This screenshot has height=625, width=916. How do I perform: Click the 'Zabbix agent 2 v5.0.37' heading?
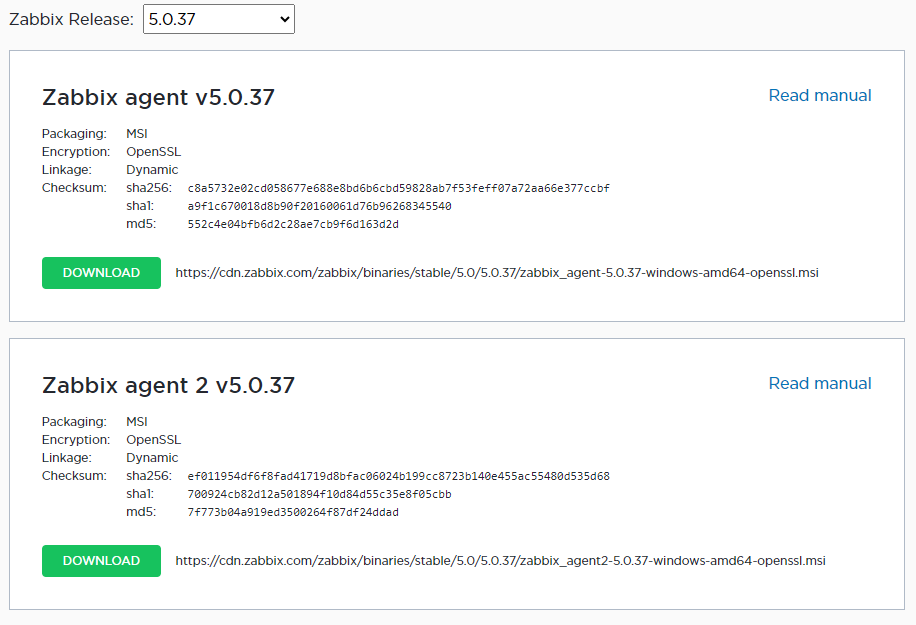[x=168, y=385]
